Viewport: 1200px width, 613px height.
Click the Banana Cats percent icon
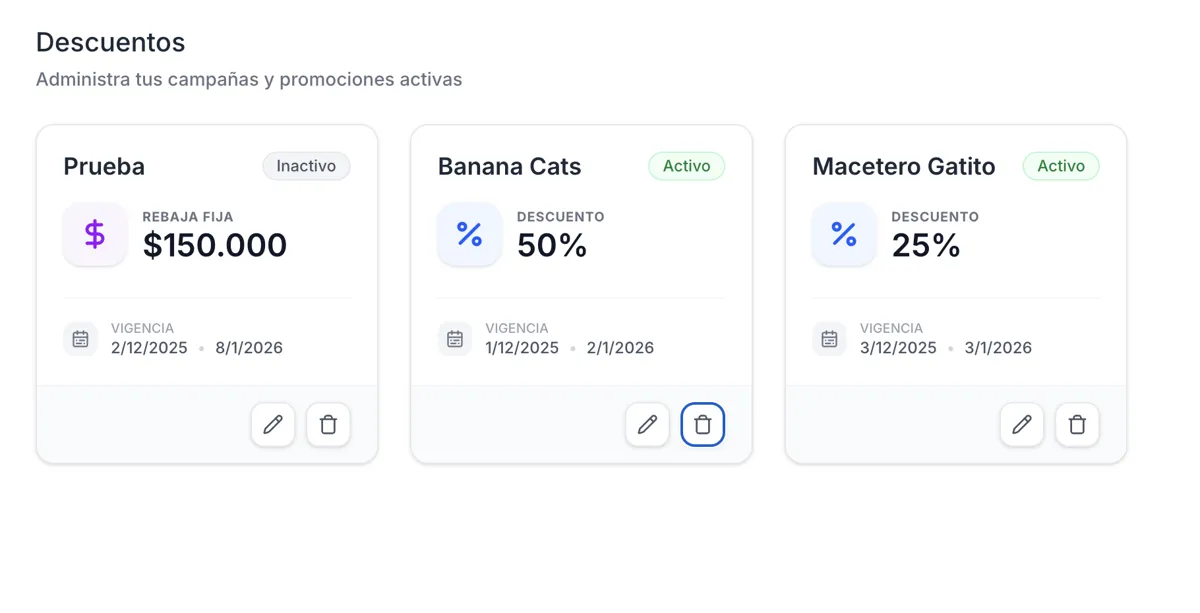coord(469,234)
